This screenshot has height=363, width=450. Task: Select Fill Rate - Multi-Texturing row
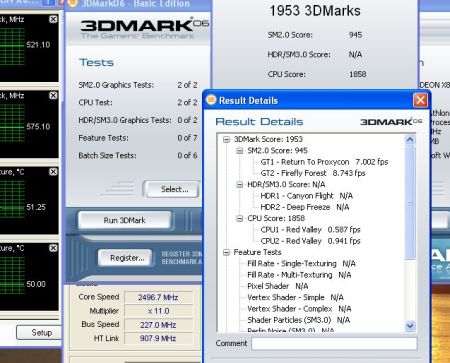(x=299, y=275)
